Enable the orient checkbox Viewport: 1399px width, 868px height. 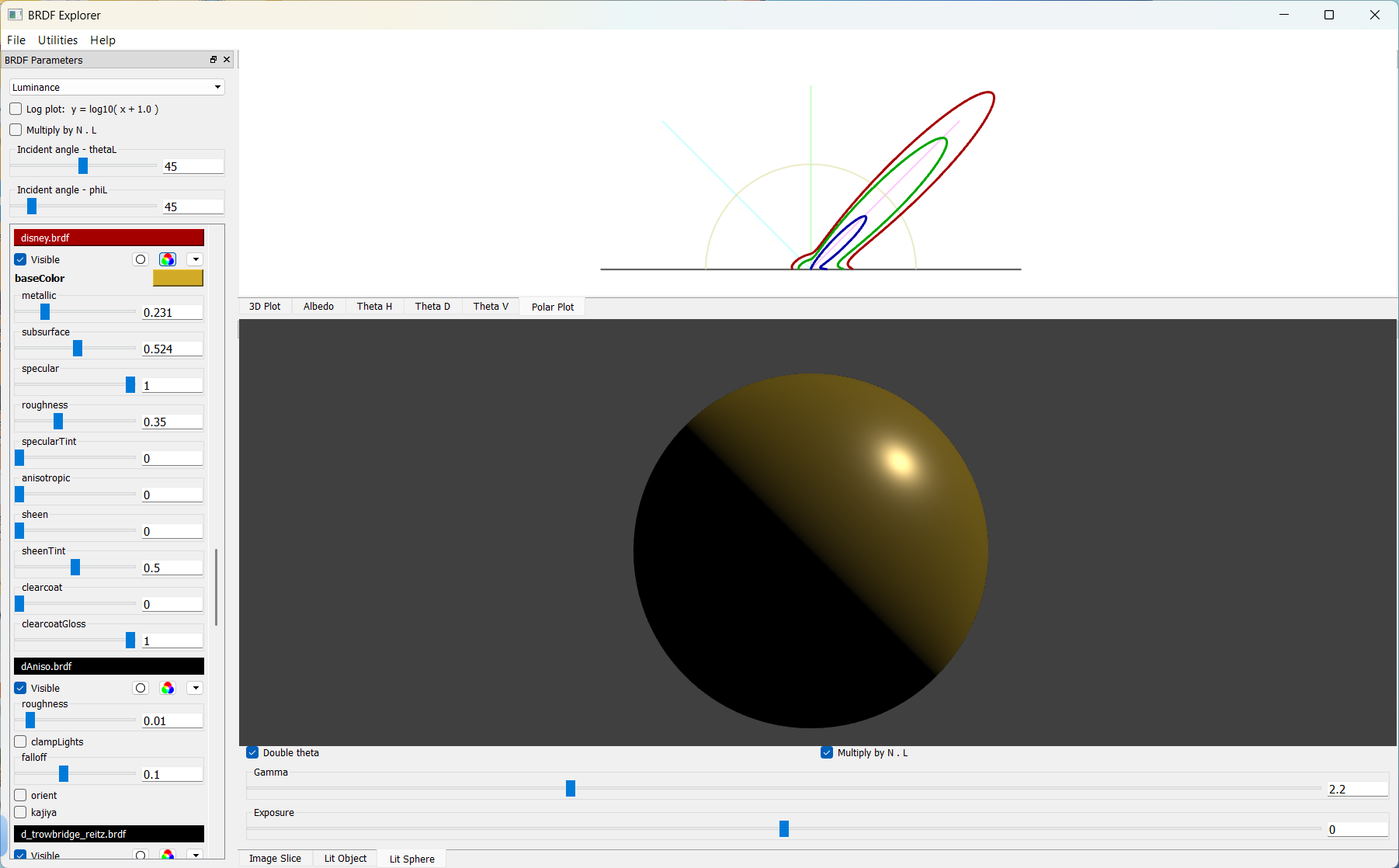coord(20,795)
